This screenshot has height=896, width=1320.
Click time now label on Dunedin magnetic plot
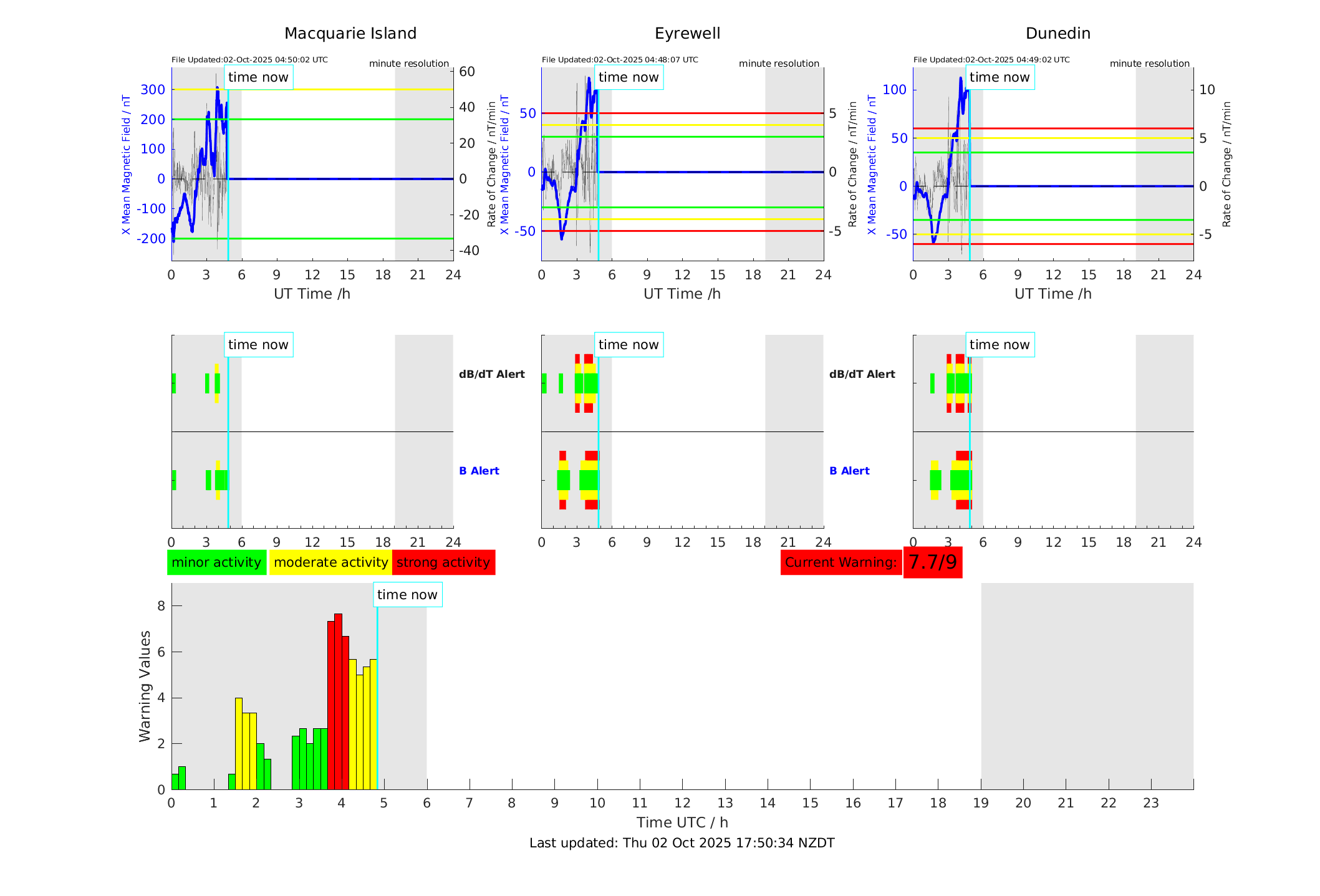pyautogui.click(x=1000, y=77)
